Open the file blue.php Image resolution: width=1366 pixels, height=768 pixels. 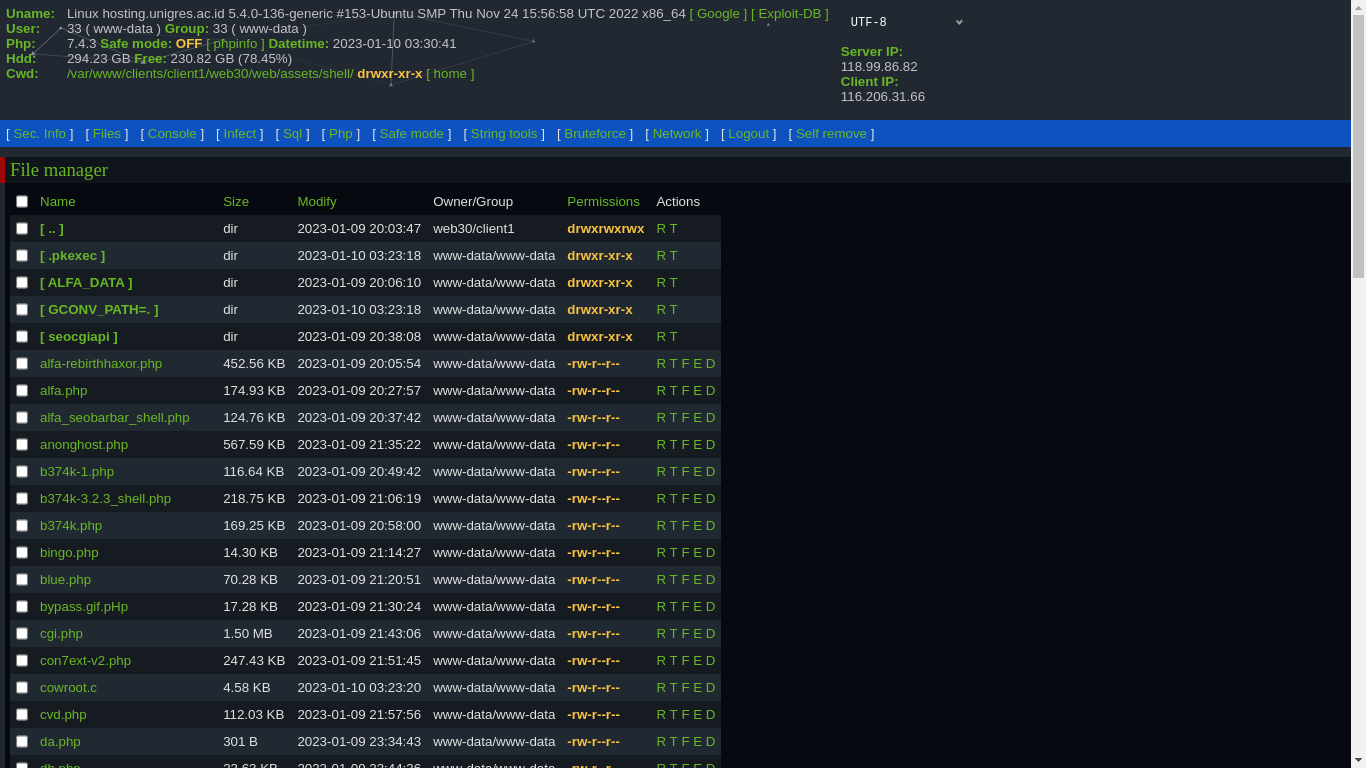click(65, 580)
